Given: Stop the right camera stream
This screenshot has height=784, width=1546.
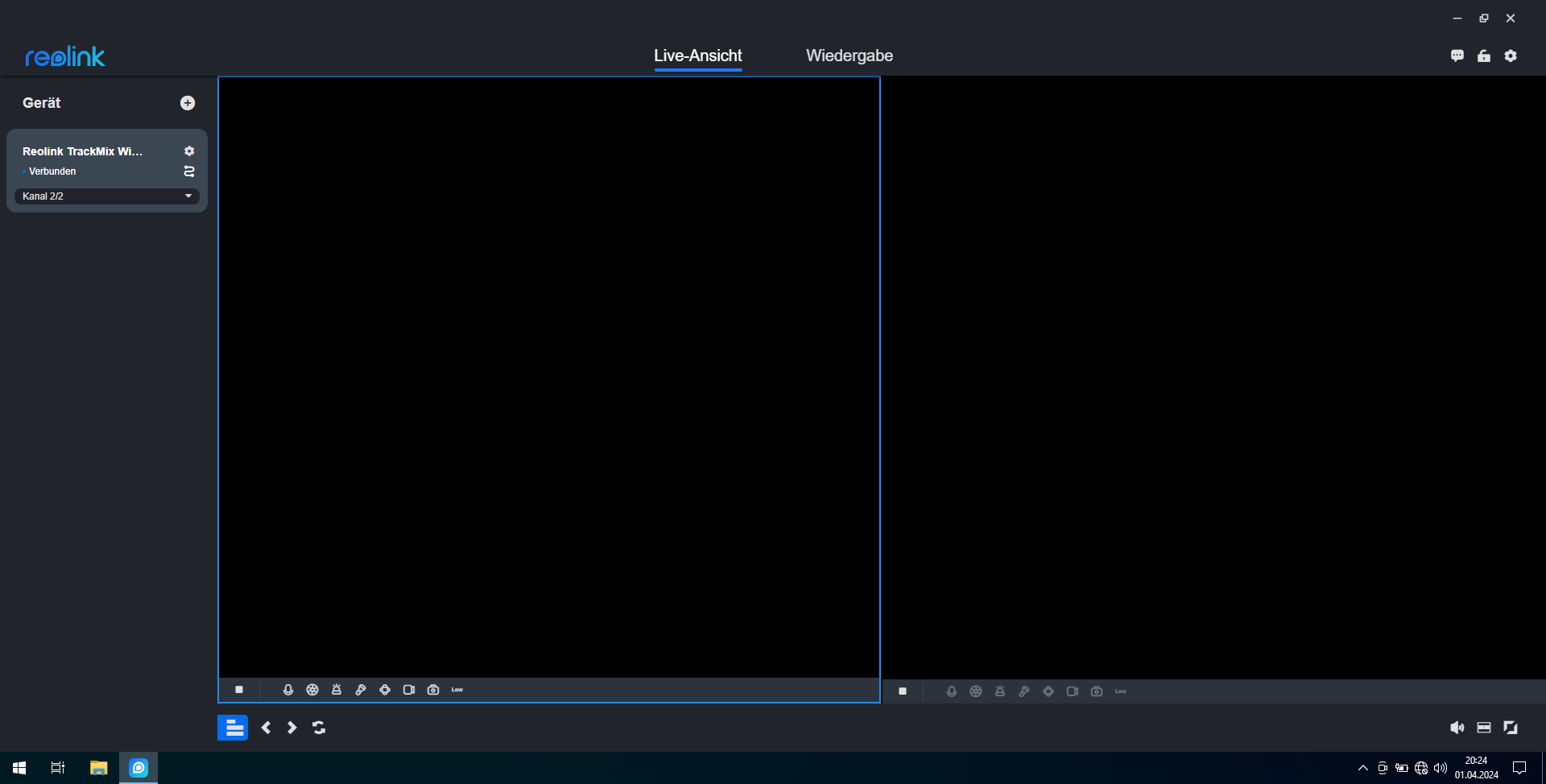Looking at the screenshot, I should [x=903, y=691].
